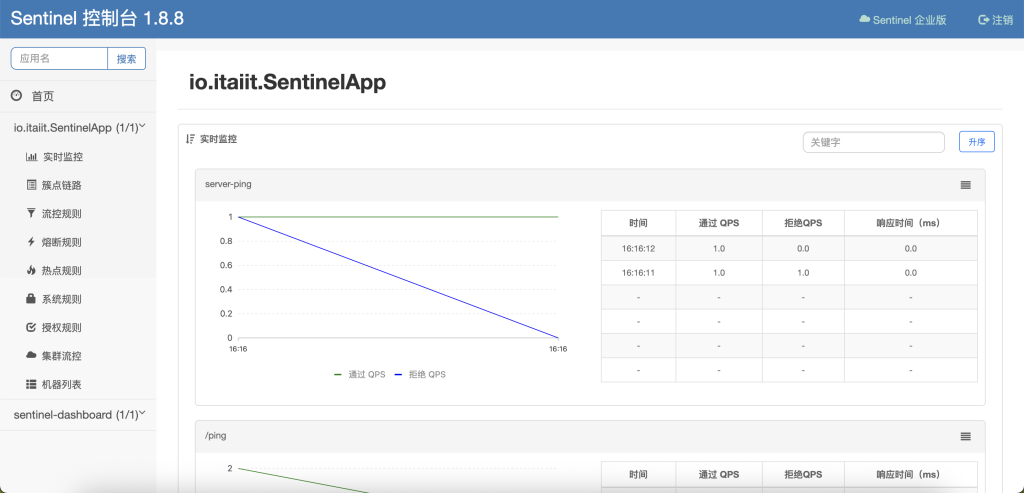Image resolution: width=1024 pixels, height=493 pixels.
Task: Click the flame icon for 热点规则
Action: tap(31, 270)
